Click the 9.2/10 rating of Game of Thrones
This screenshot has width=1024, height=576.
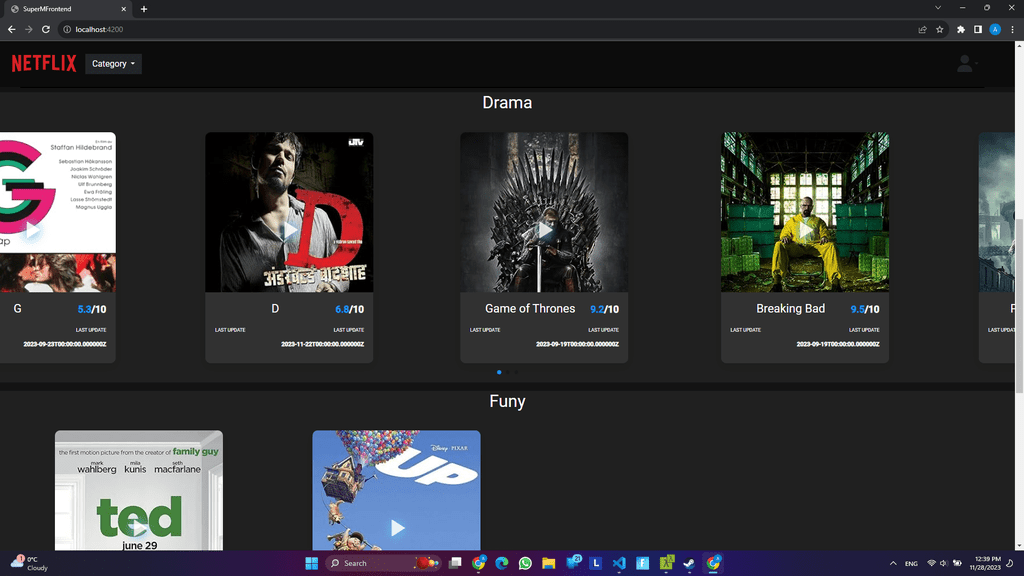tap(604, 310)
